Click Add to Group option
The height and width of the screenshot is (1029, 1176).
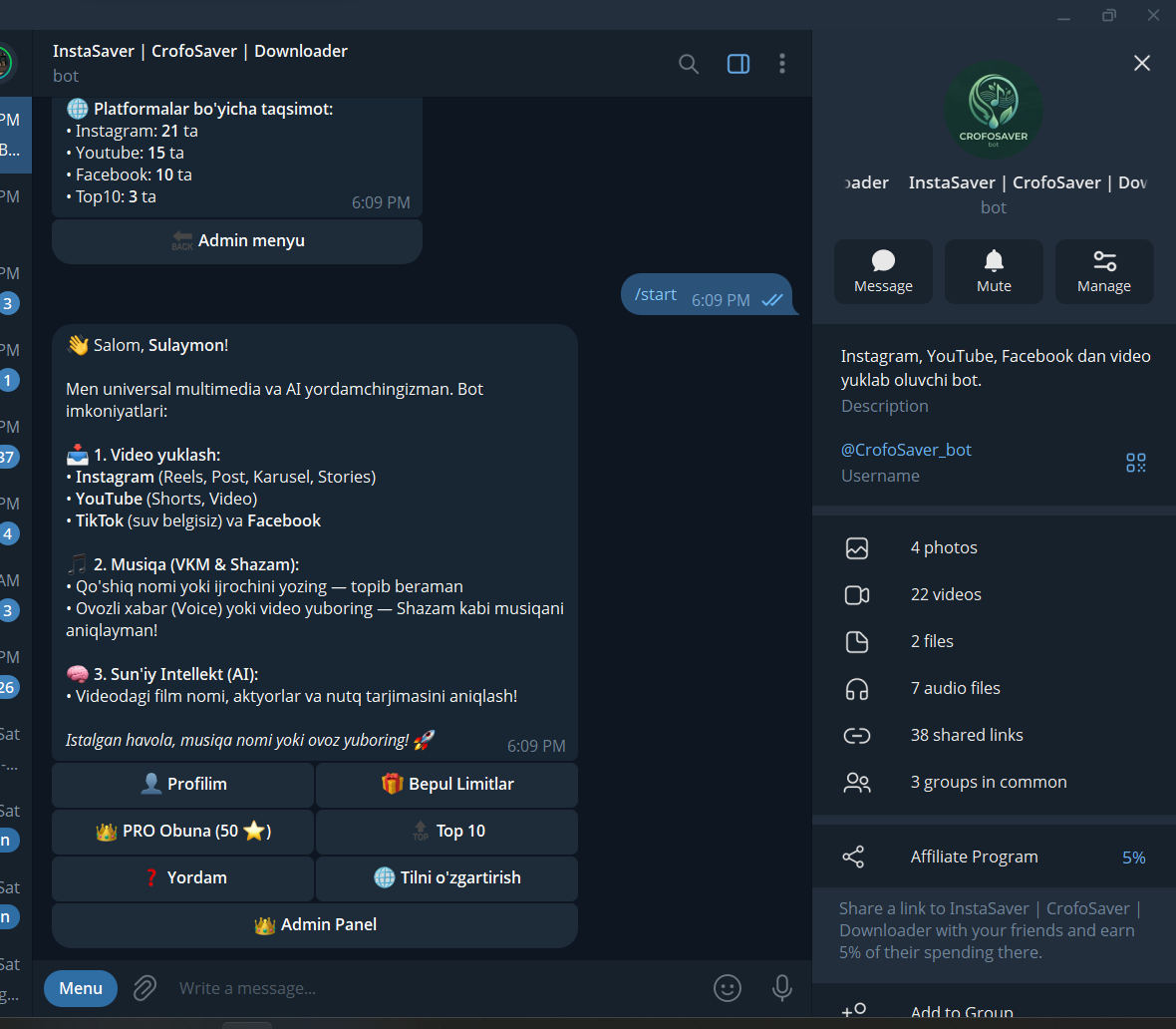[x=994, y=1012]
